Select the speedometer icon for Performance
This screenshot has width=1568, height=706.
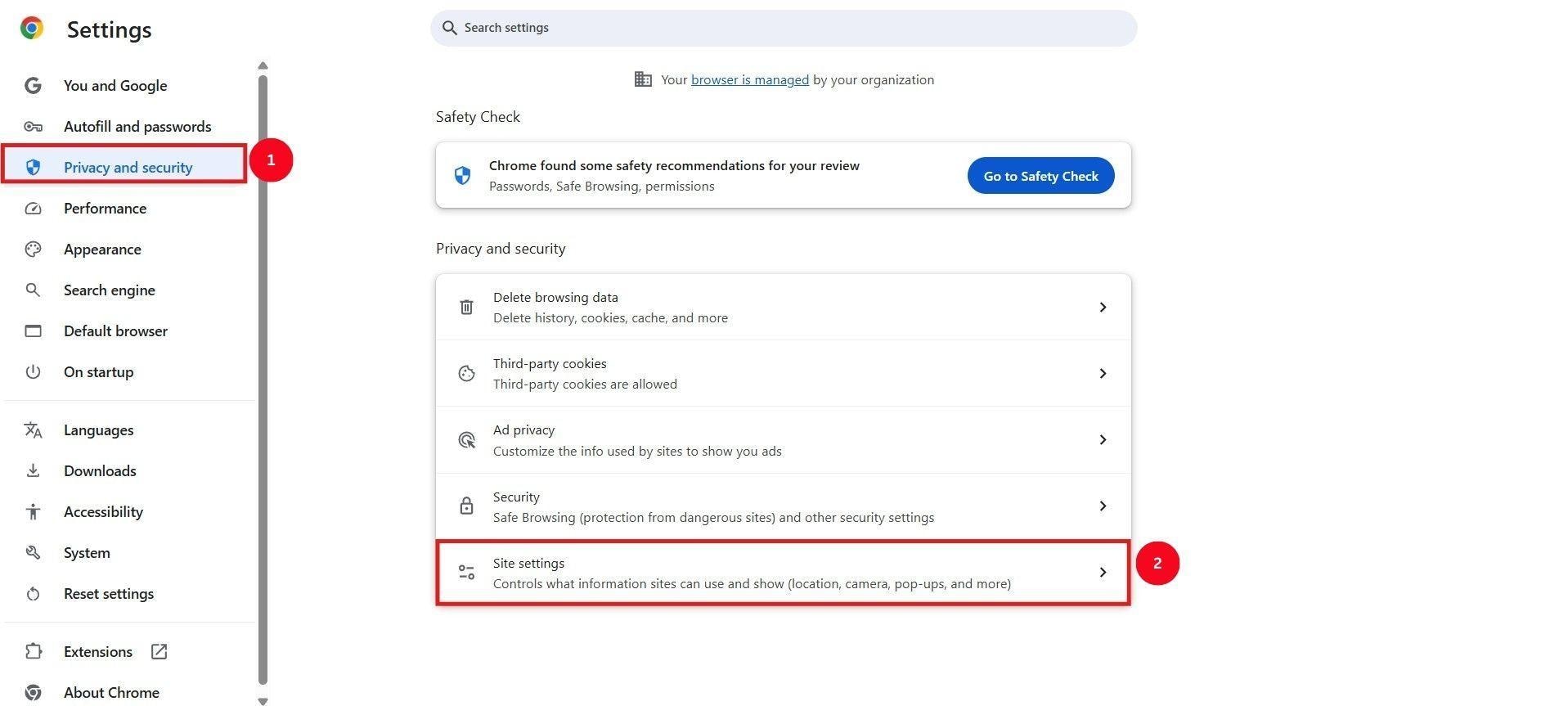tap(33, 208)
